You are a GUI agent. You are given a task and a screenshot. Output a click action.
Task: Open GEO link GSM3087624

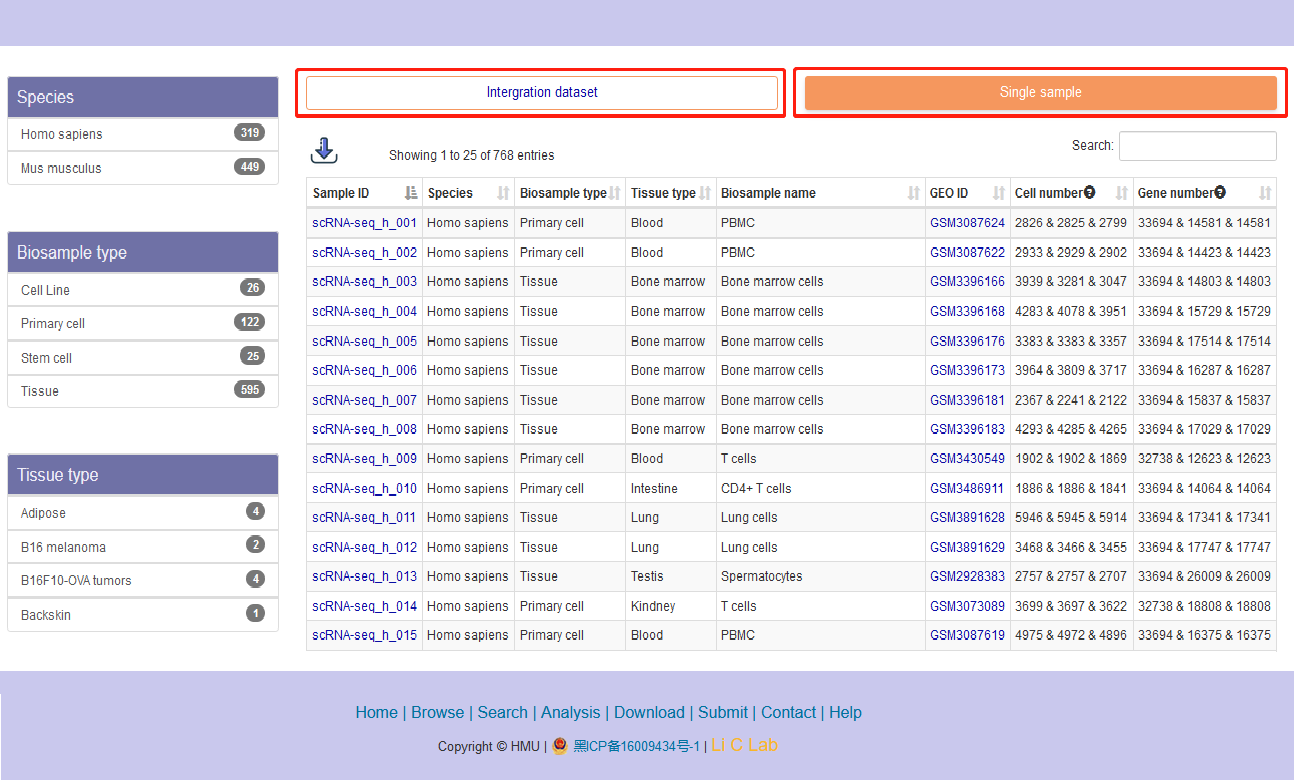[967, 223]
